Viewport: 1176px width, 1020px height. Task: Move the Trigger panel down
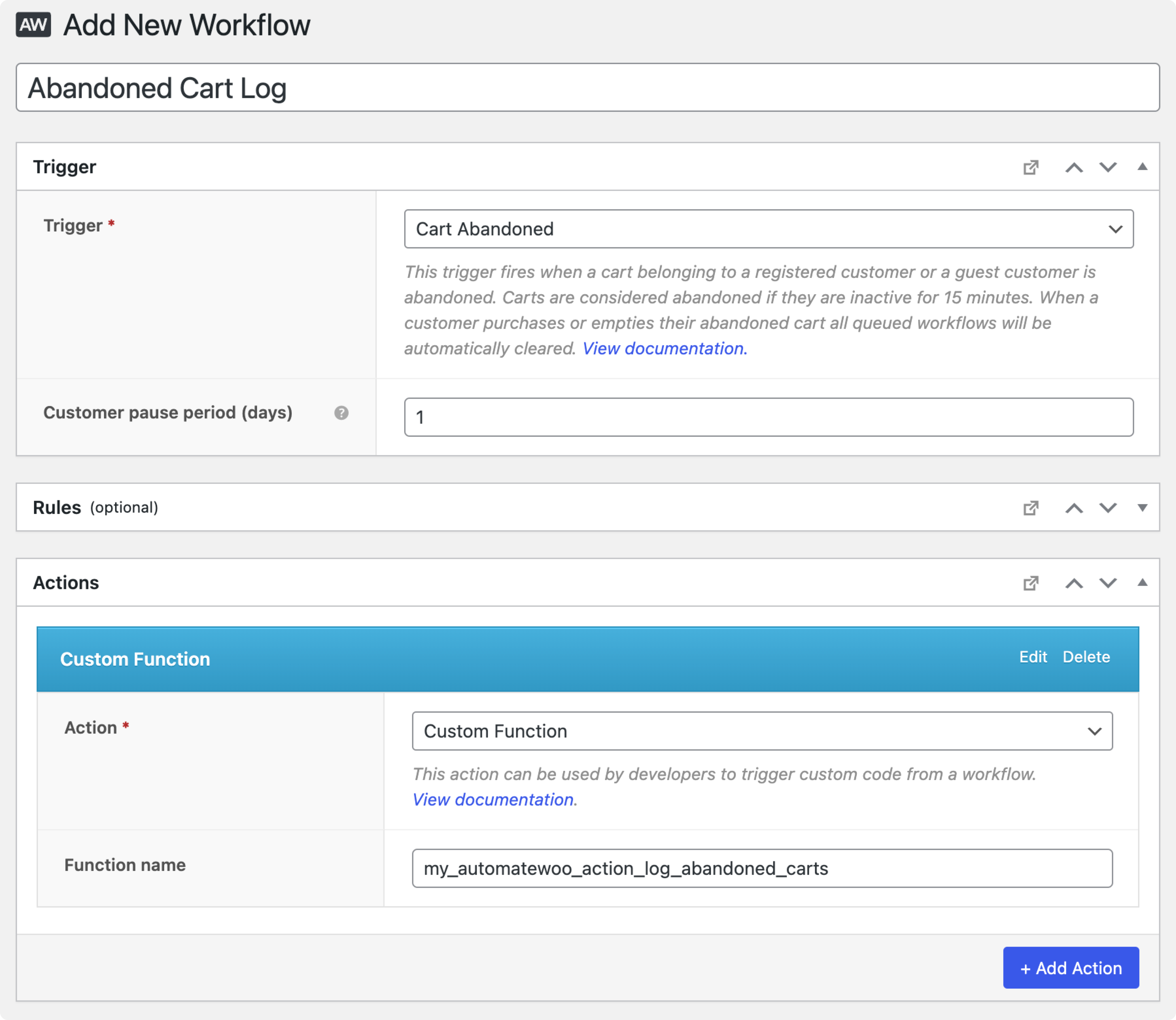click(x=1107, y=167)
